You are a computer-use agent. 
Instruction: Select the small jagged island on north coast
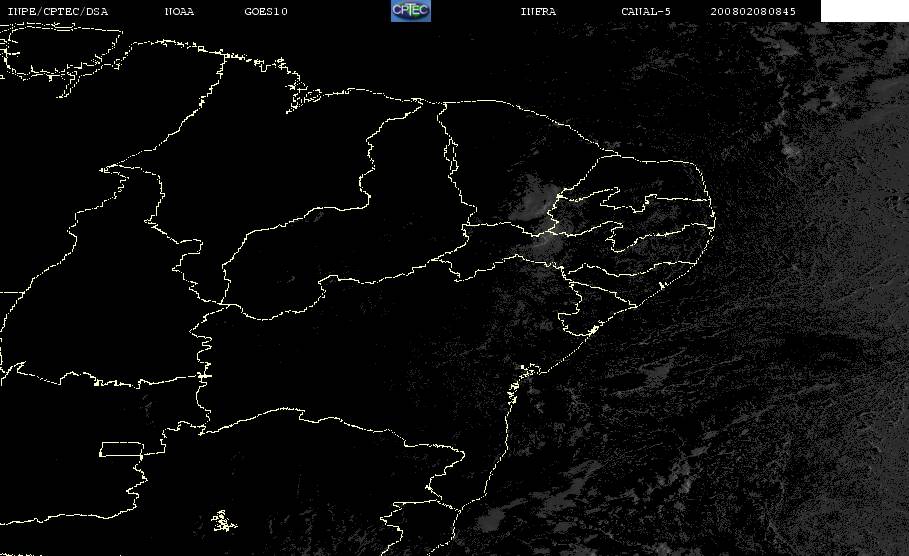pos(304,96)
